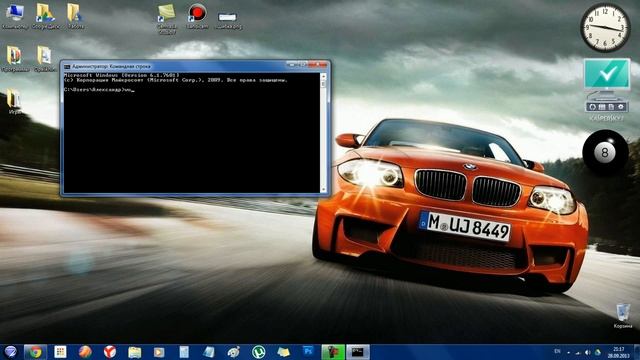Open Windows Explorer from the taskbar

[x=134, y=352]
